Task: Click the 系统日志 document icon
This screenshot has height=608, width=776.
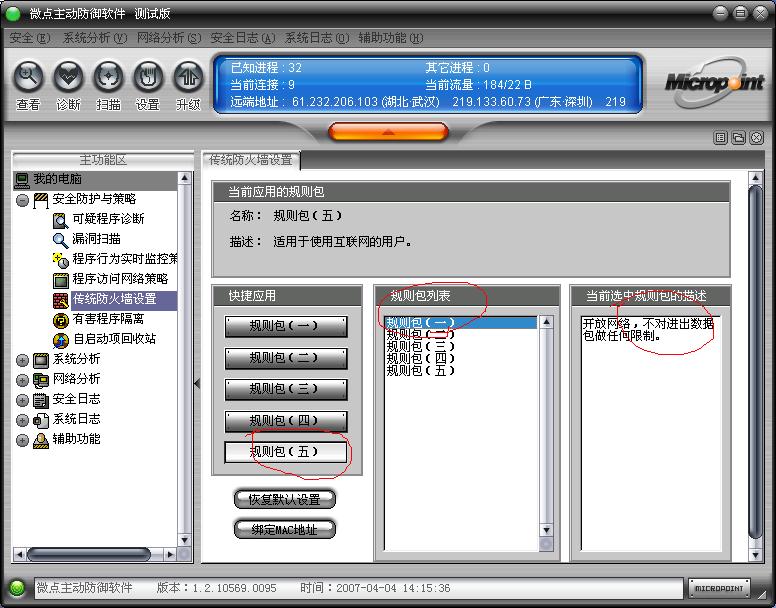Action: tap(41, 420)
